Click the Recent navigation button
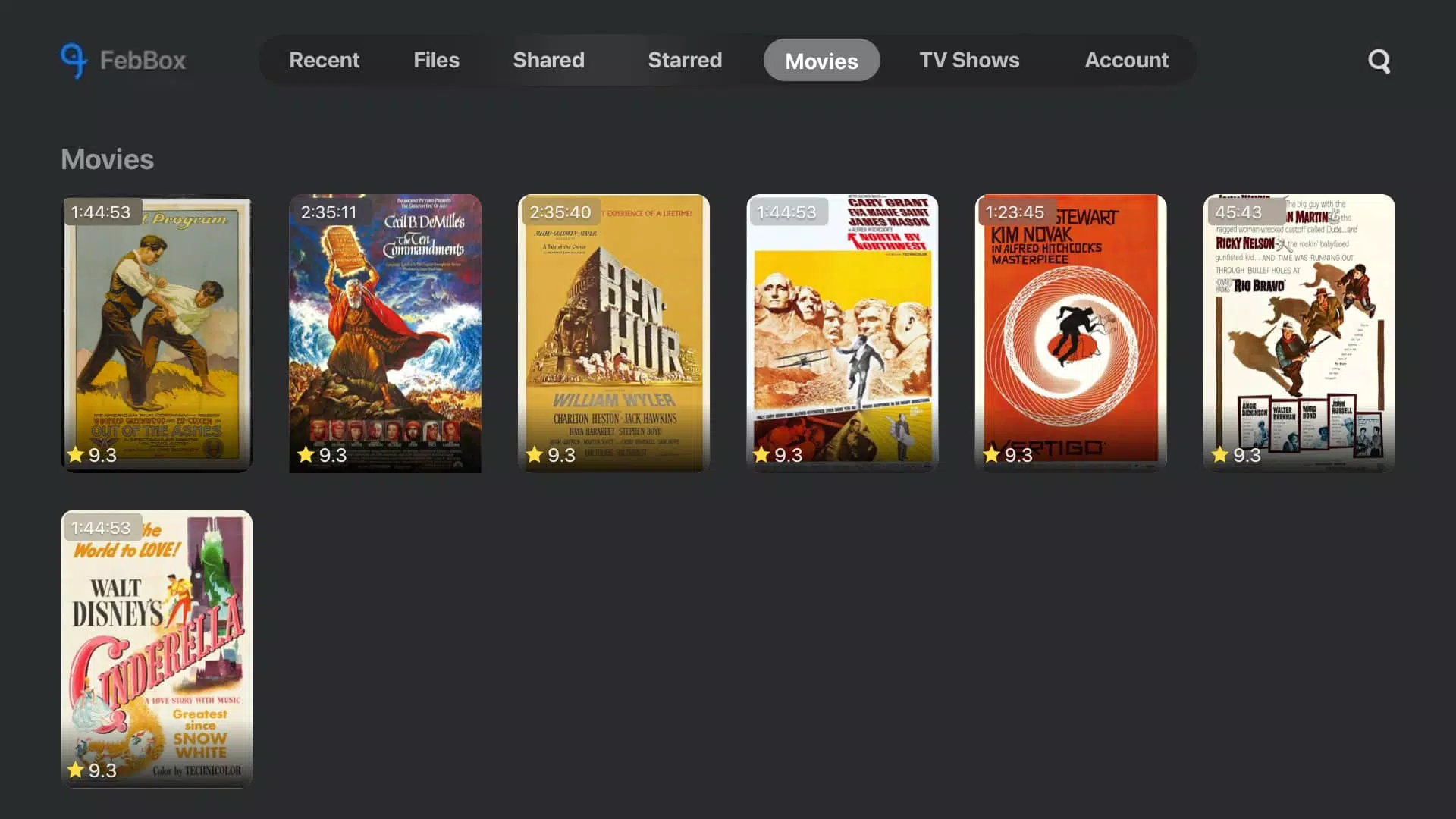1456x819 pixels. [x=324, y=60]
